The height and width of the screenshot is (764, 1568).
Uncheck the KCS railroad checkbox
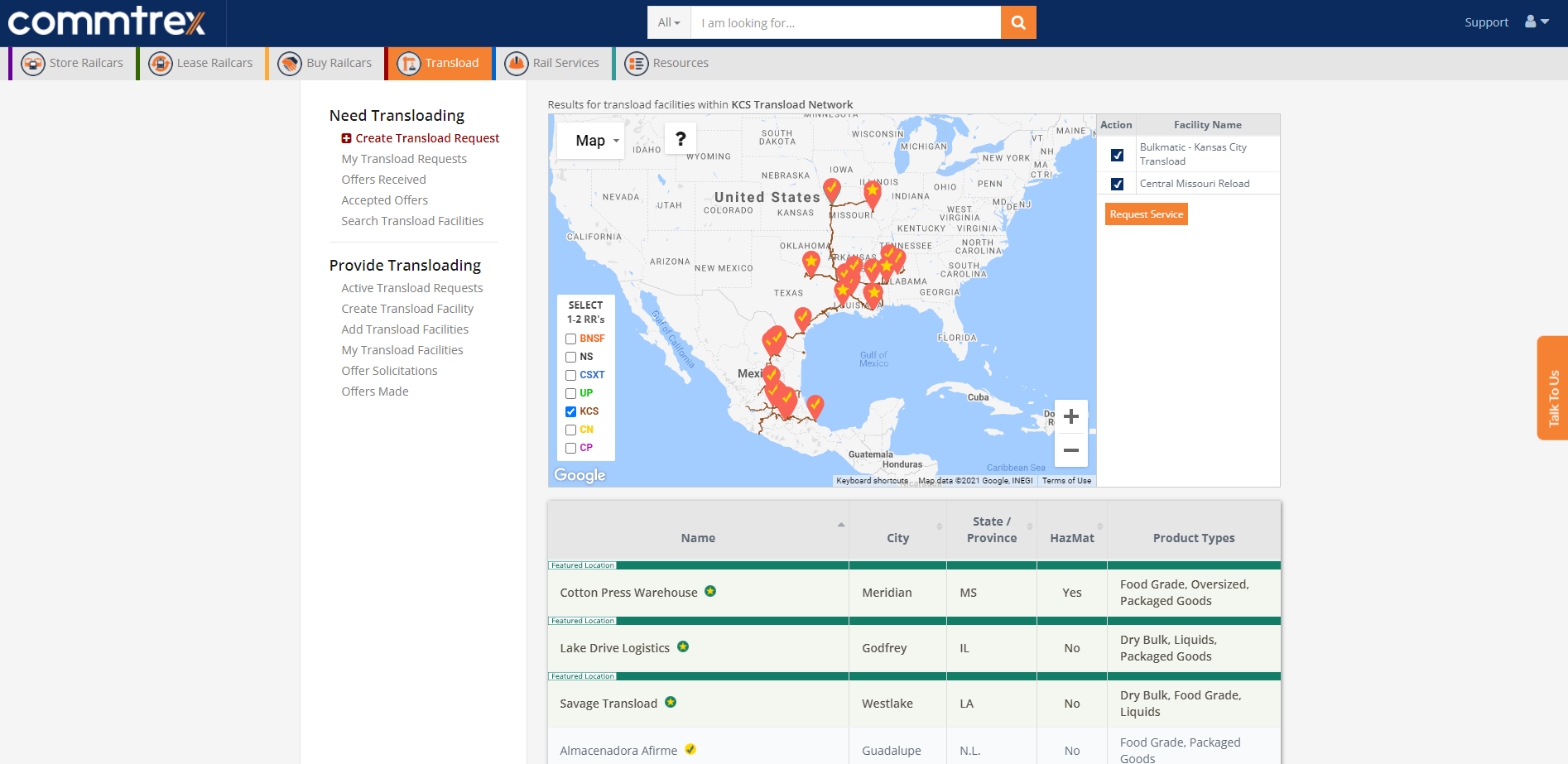click(x=570, y=411)
